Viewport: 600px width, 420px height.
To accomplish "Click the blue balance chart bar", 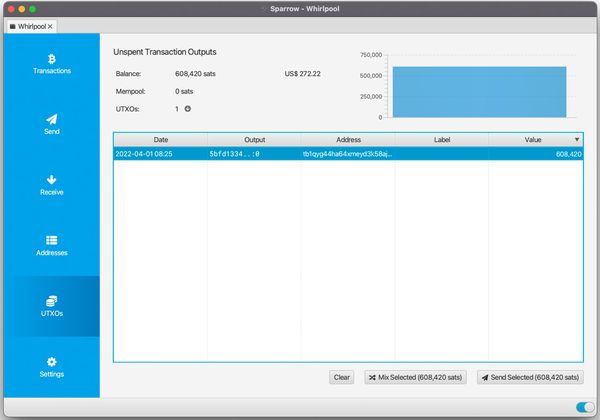I will coord(479,92).
